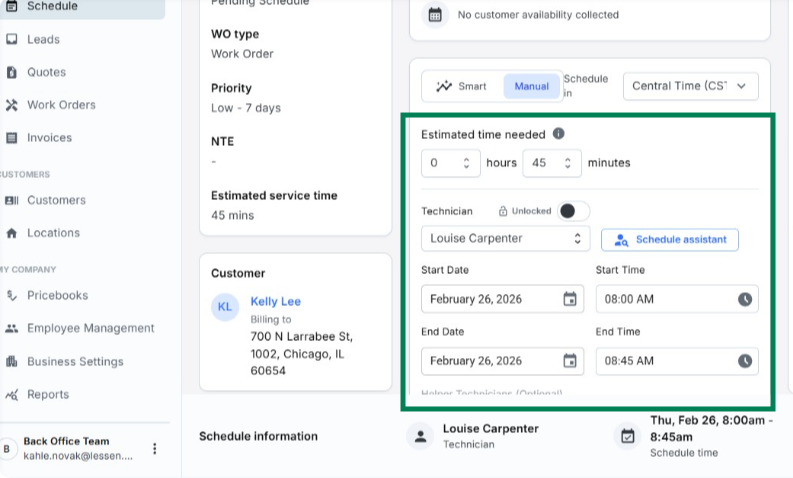Click the Start Date calendar icon
Screen dimensions: 793x478
point(569,299)
